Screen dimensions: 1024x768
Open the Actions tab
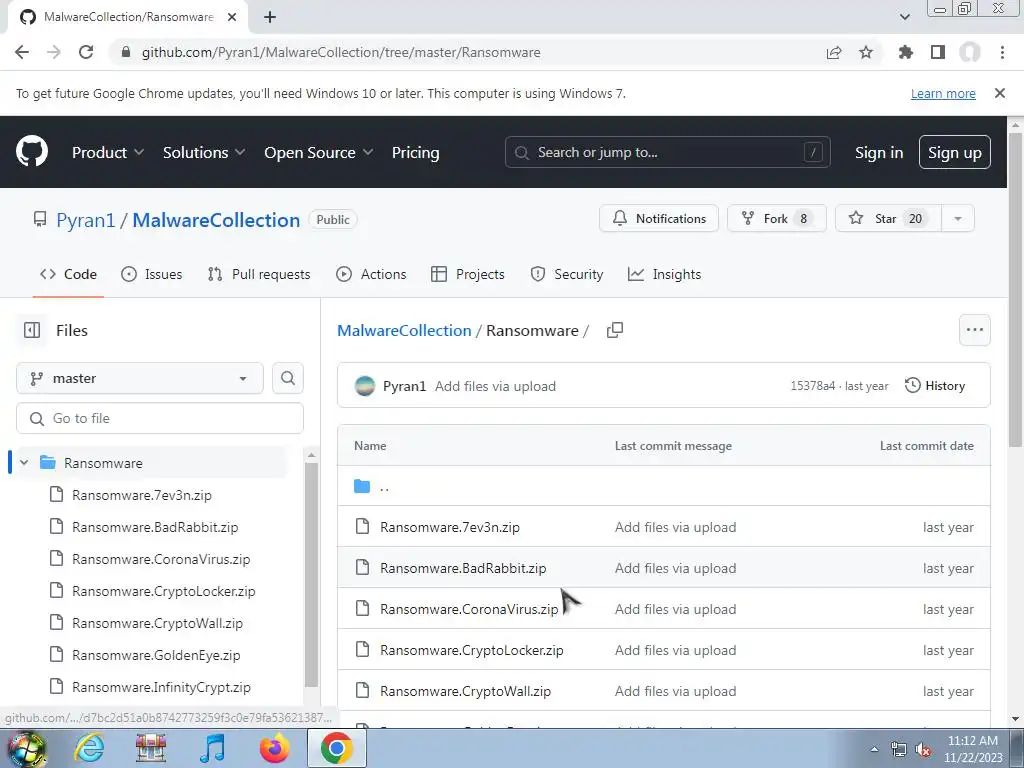tap(371, 274)
